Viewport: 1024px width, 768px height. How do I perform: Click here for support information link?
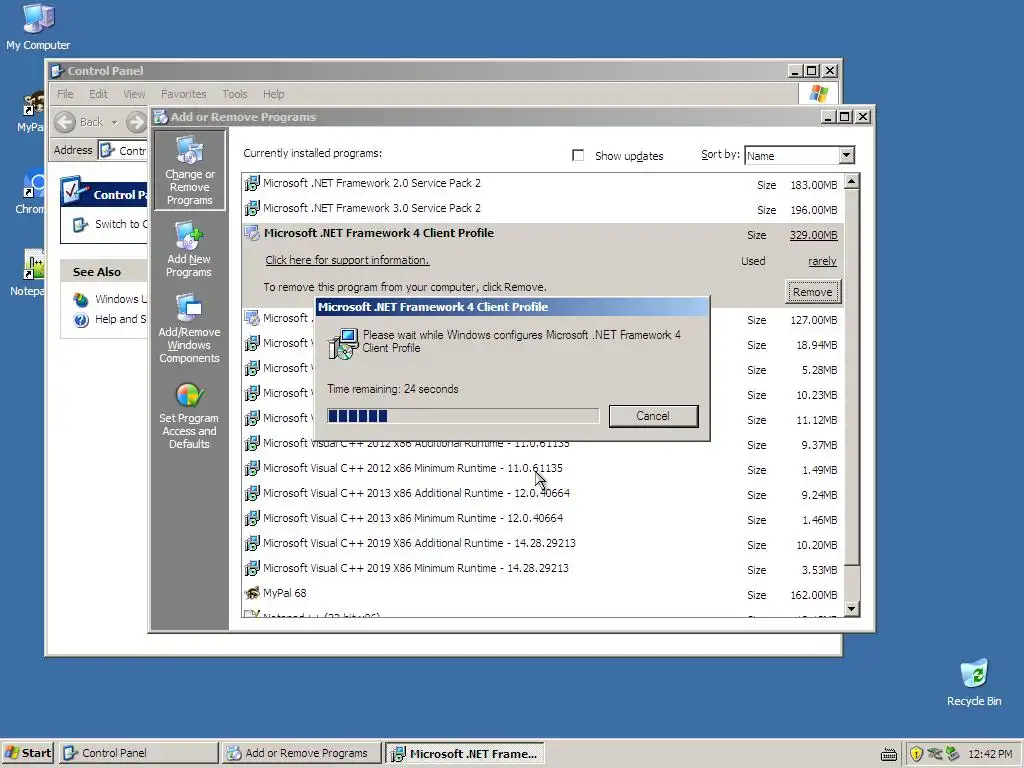pyautogui.click(x=347, y=260)
